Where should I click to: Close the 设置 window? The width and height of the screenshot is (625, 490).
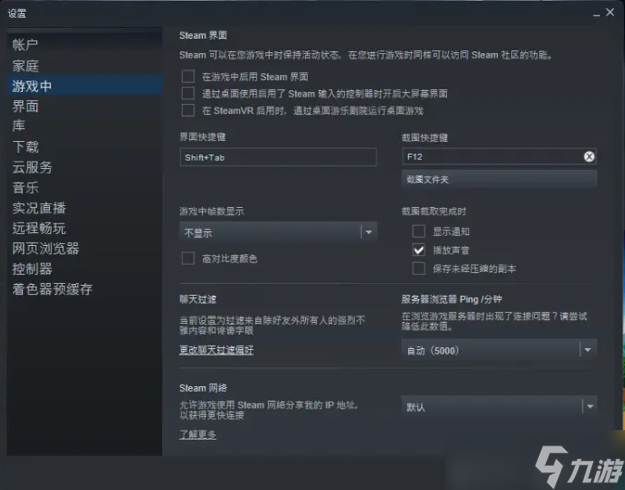click(610, 12)
